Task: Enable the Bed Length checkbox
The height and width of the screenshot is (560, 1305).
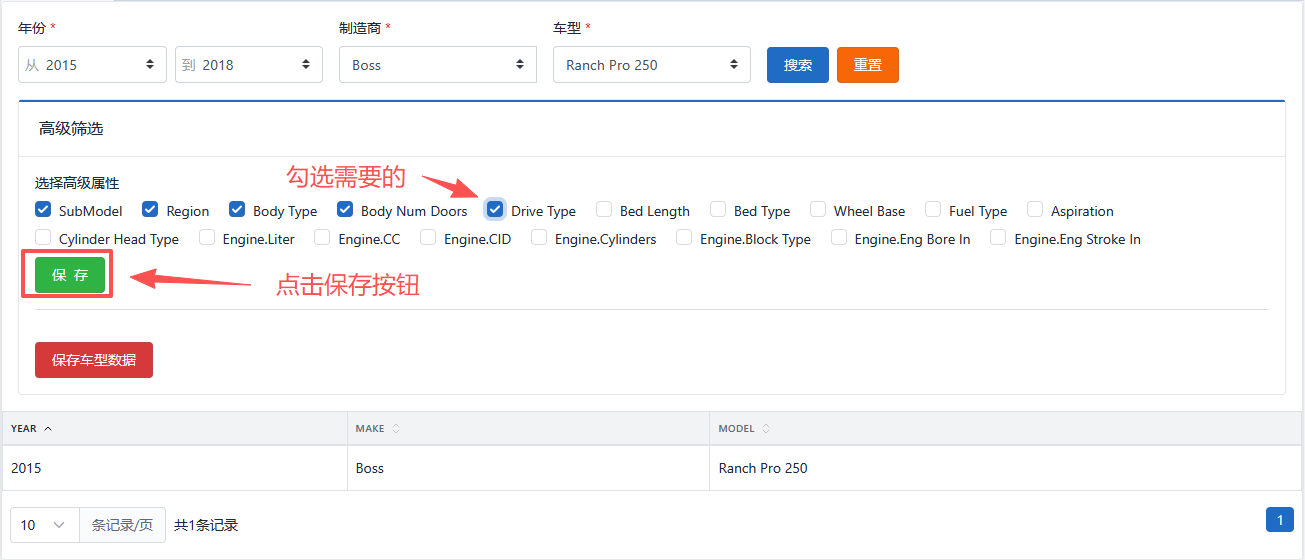Action: tap(604, 210)
